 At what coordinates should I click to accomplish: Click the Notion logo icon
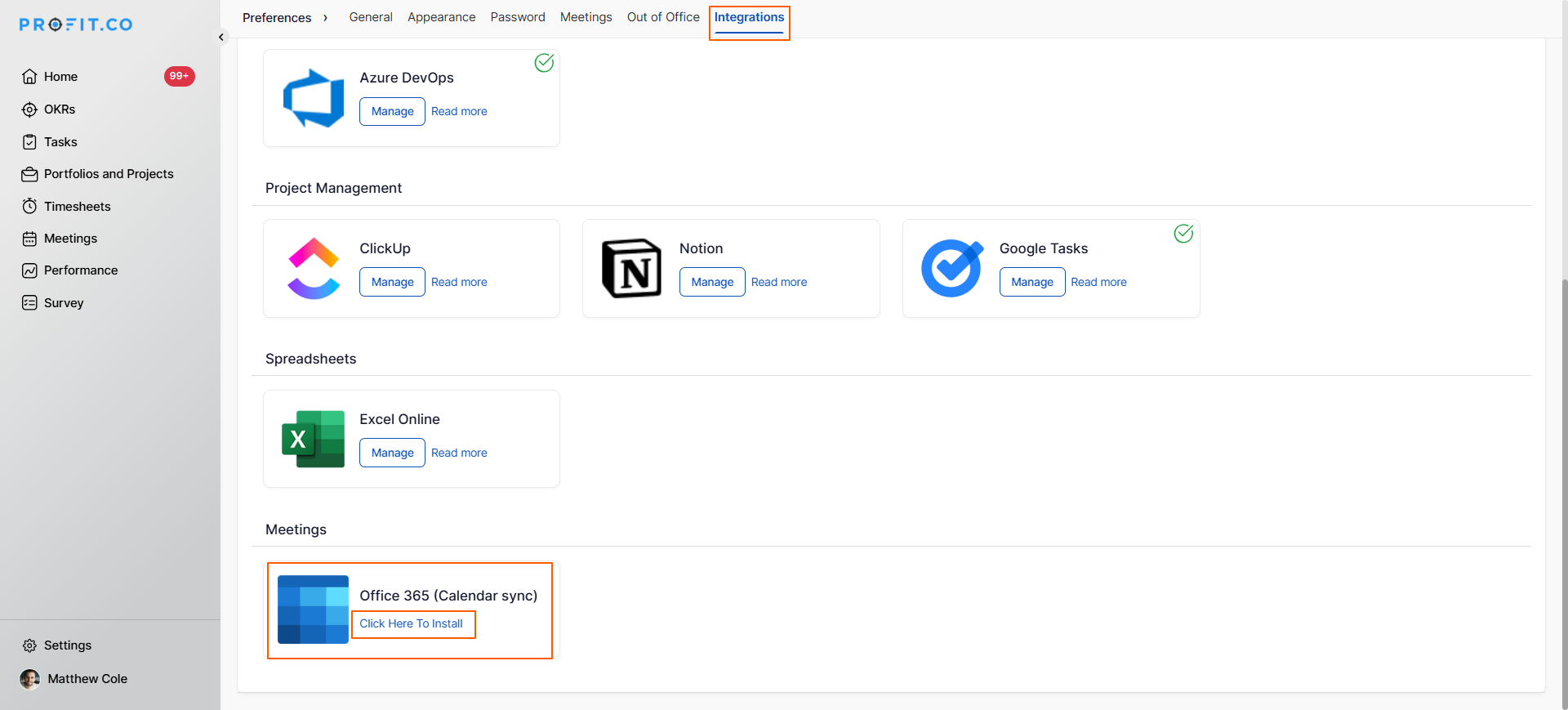pyautogui.click(x=631, y=269)
